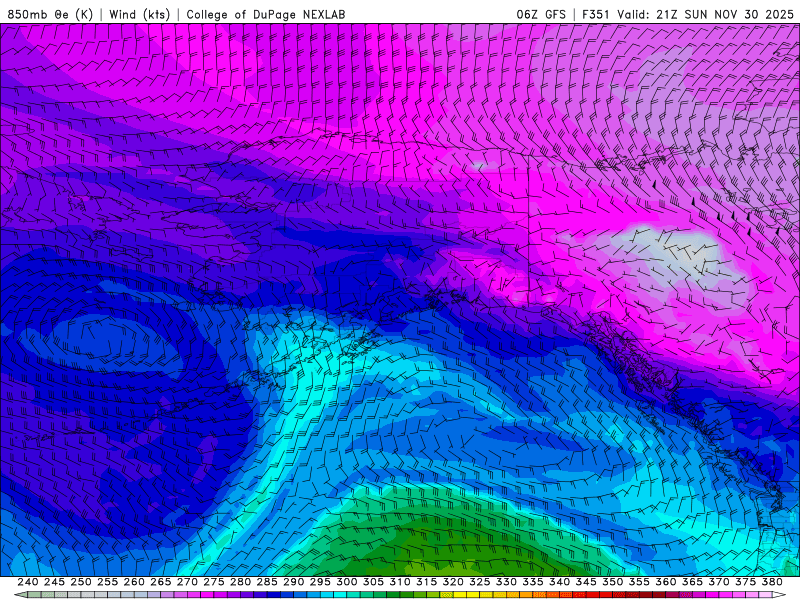This screenshot has width=800, height=600.
Task: Click the 310 value on color scale
Action: [x=399, y=582]
